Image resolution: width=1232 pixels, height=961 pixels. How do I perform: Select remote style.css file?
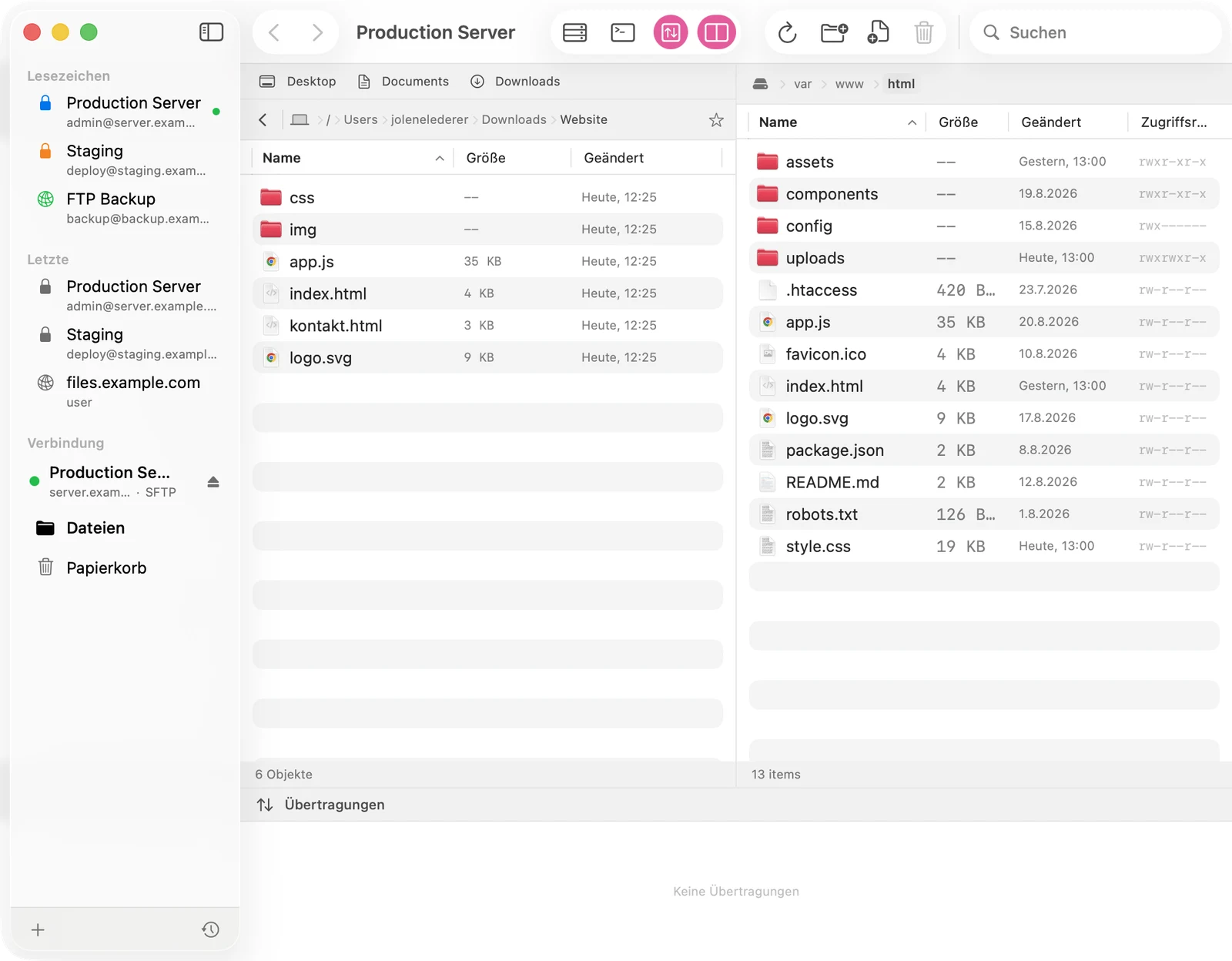pyautogui.click(x=984, y=547)
